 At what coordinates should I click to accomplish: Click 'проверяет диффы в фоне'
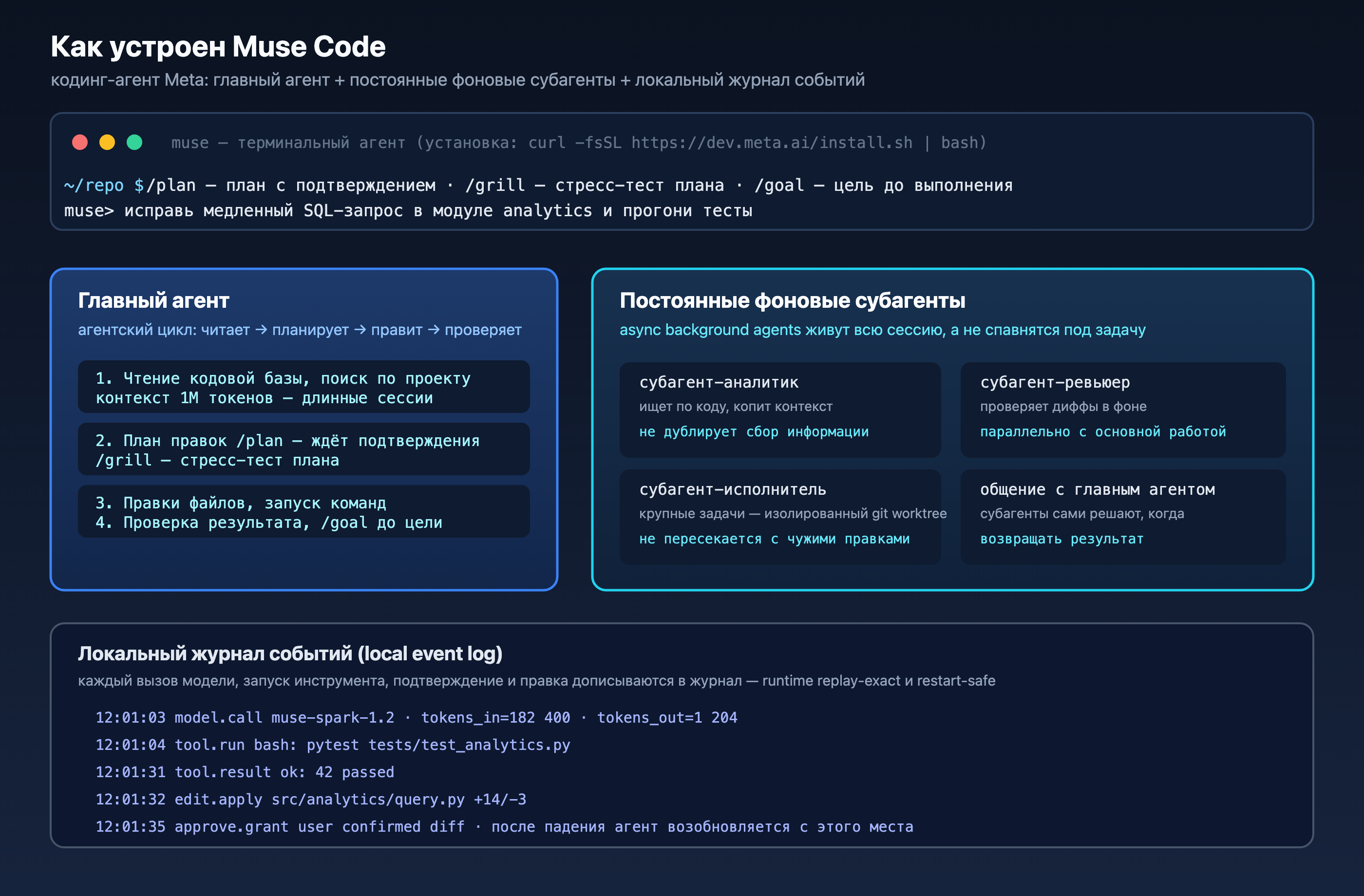pyautogui.click(x=1063, y=407)
